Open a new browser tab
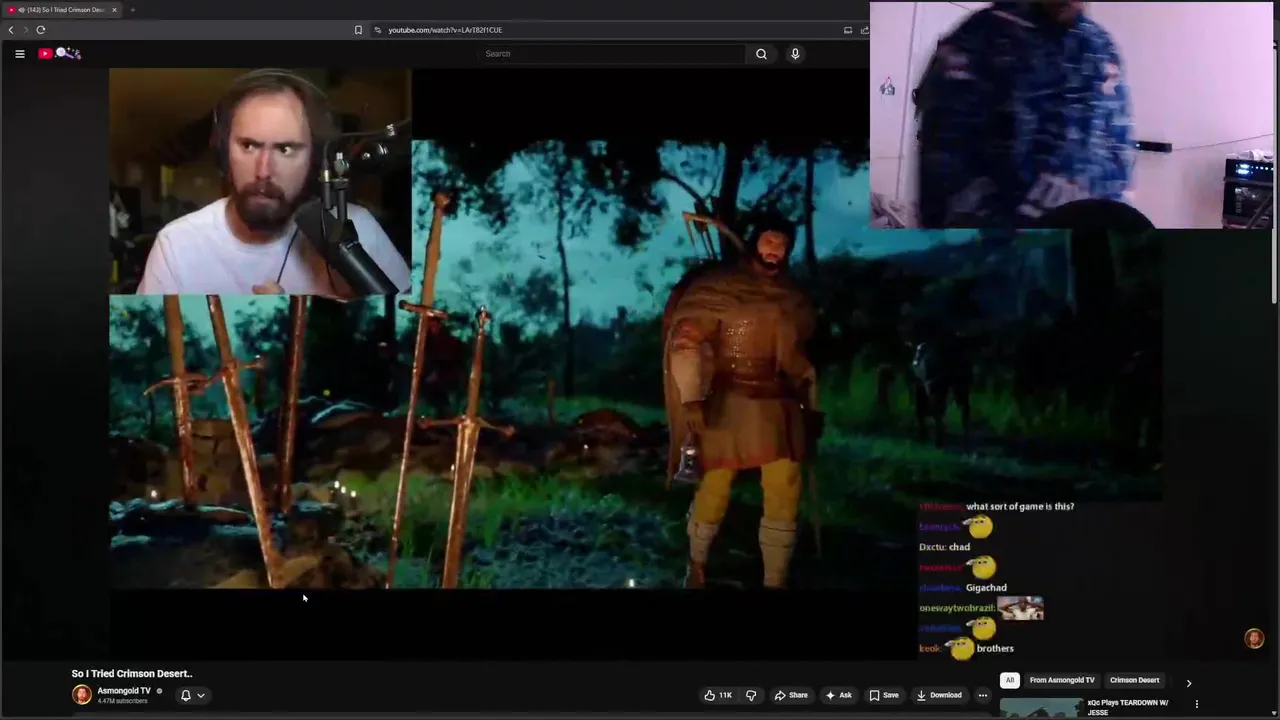 point(132,10)
